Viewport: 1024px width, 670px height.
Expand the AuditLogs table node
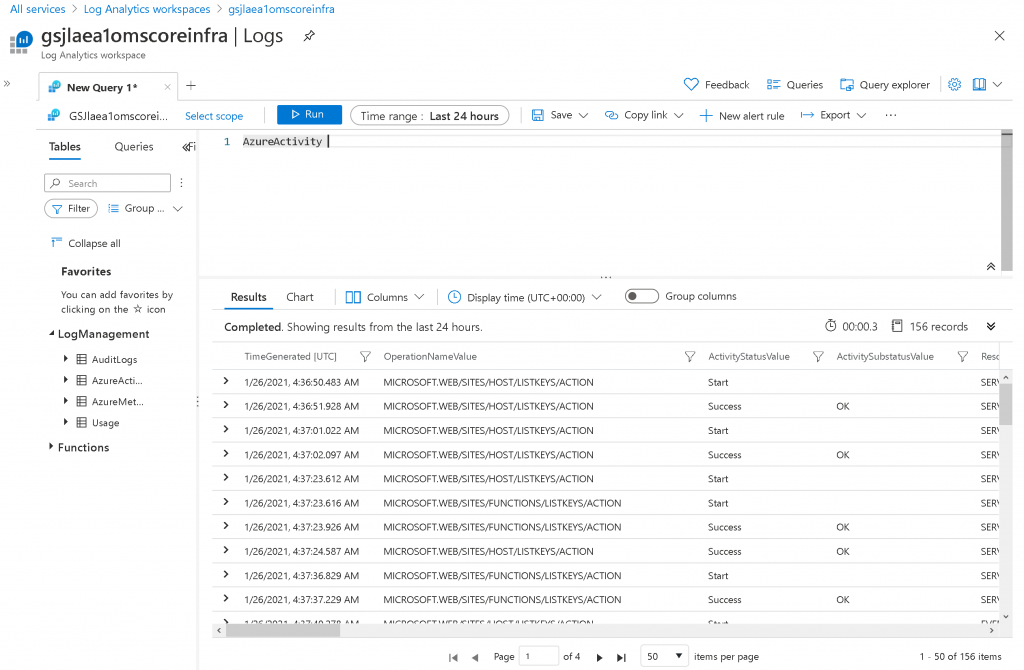pyautogui.click(x=67, y=359)
